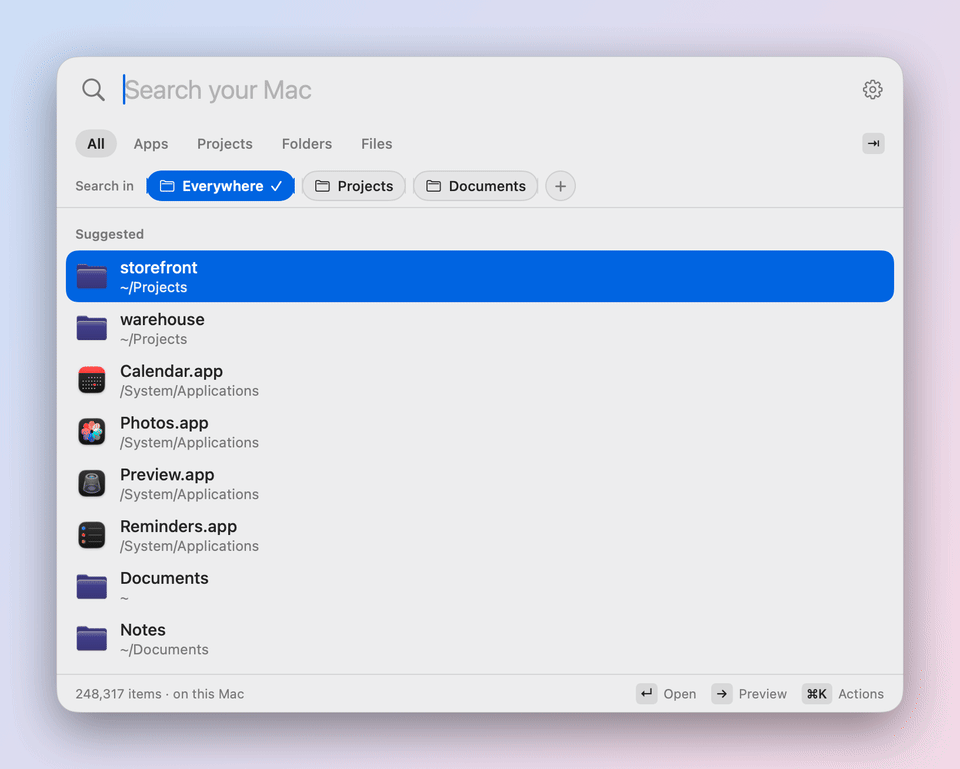The image size is (960, 769).
Task: Click the Actions footer label
Action: click(861, 694)
